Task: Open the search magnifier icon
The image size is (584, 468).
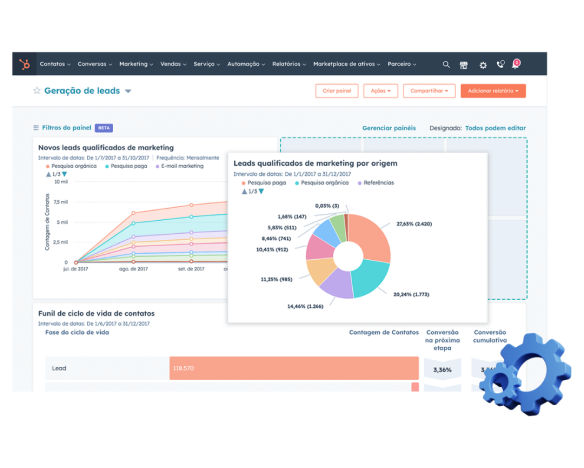Action: [x=446, y=65]
